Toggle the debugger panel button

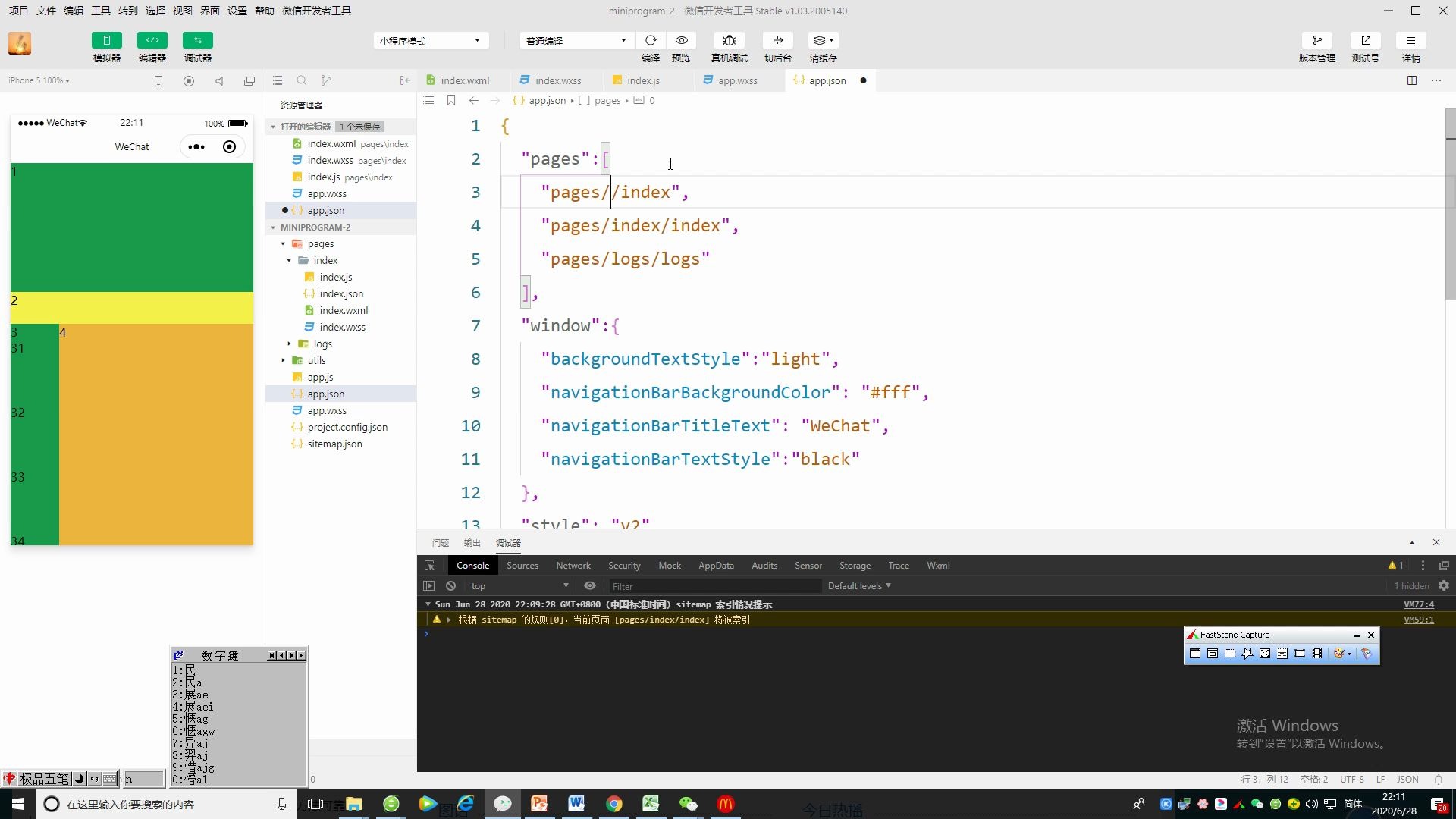(197, 40)
